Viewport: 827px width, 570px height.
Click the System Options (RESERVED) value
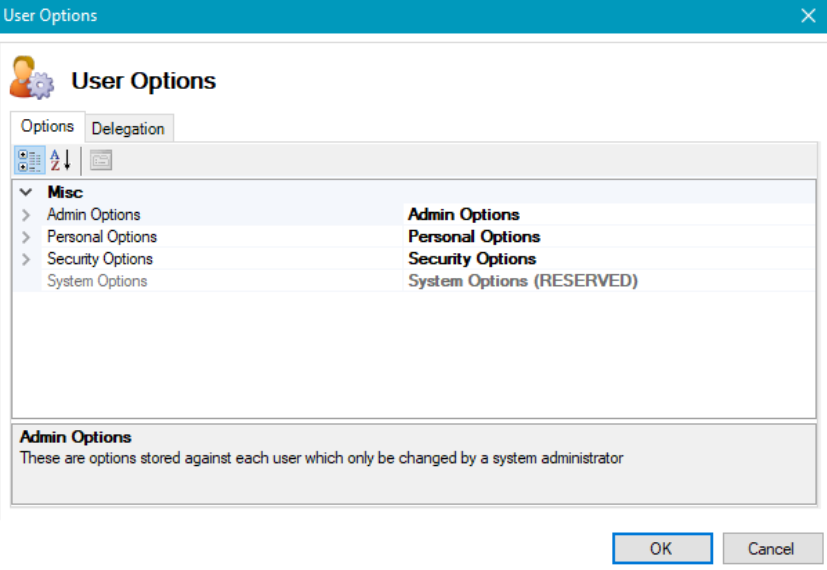522,281
